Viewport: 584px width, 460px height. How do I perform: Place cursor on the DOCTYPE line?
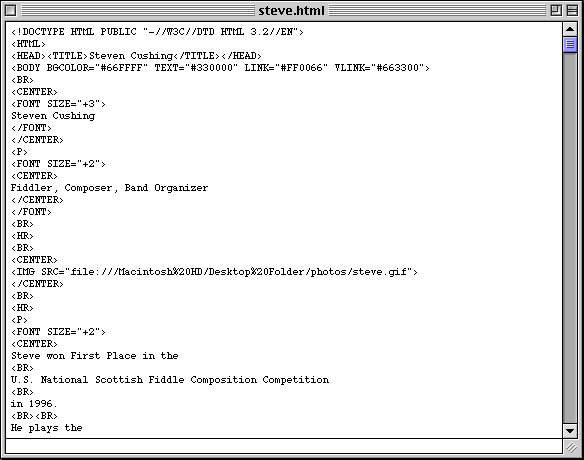158,32
